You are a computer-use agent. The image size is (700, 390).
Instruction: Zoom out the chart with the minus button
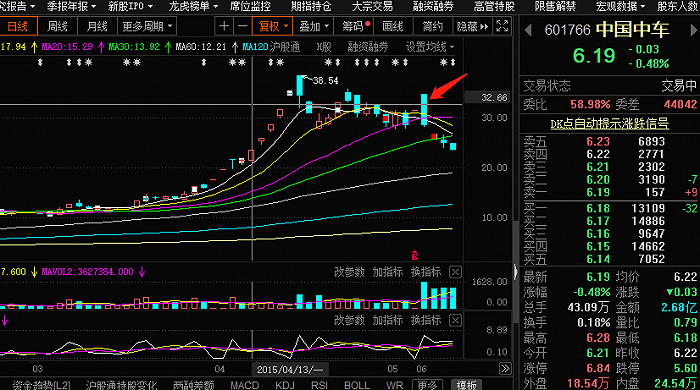click(242, 26)
